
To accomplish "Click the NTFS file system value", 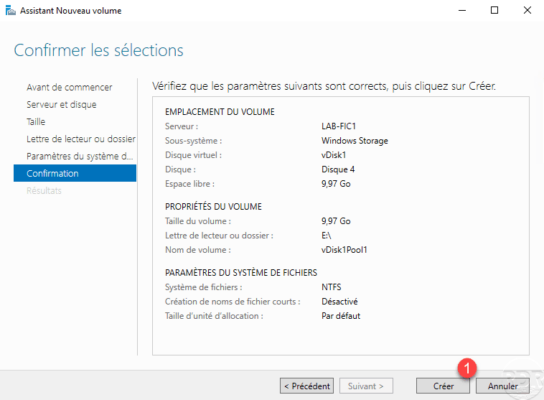I will [x=331, y=287].
